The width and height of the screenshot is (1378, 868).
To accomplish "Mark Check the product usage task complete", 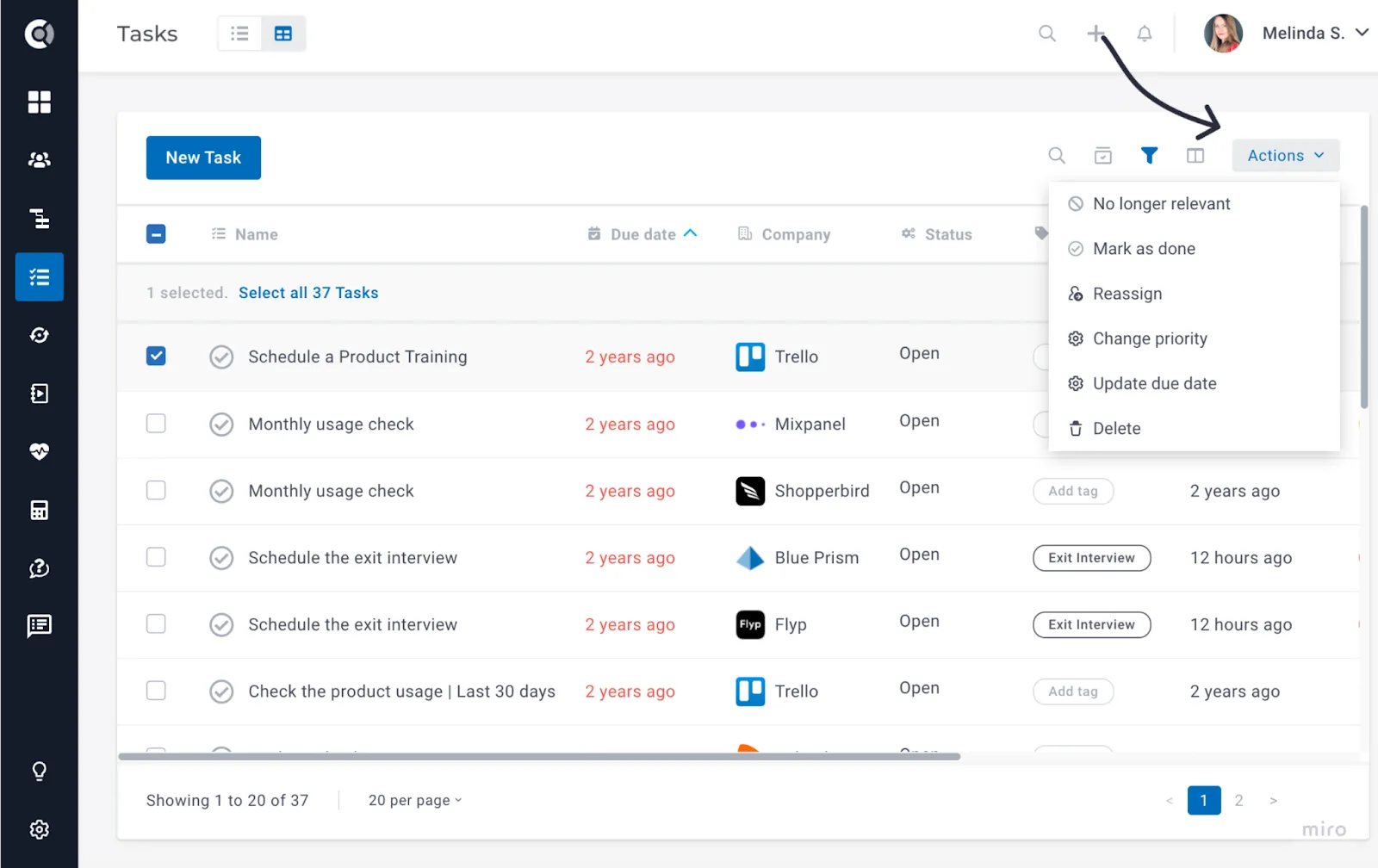I will coord(221,691).
